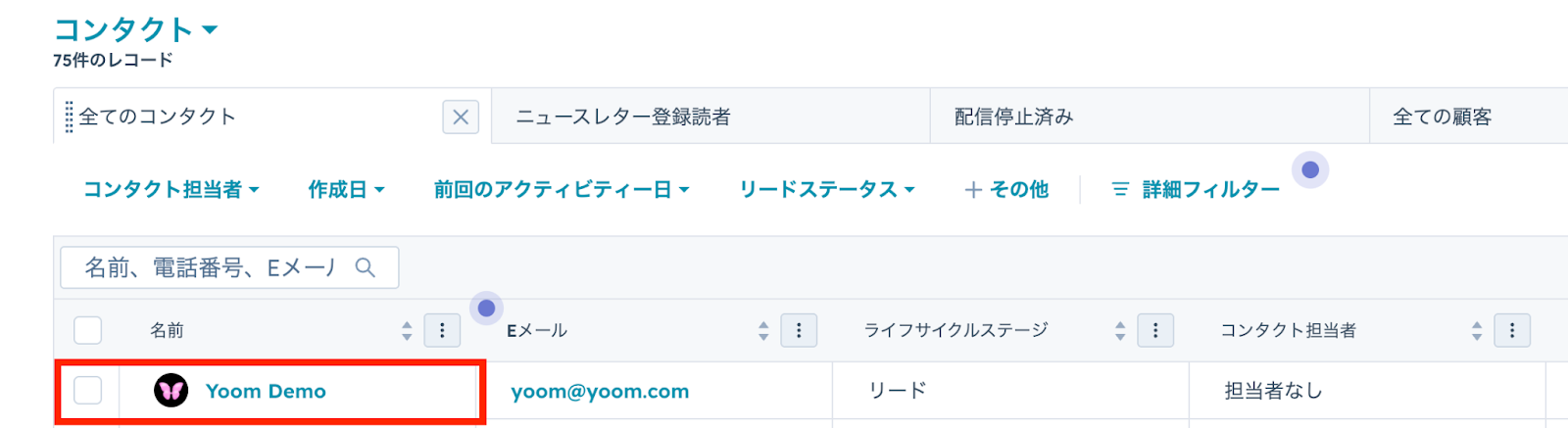Tick the select-all checkbox in header

click(x=88, y=331)
